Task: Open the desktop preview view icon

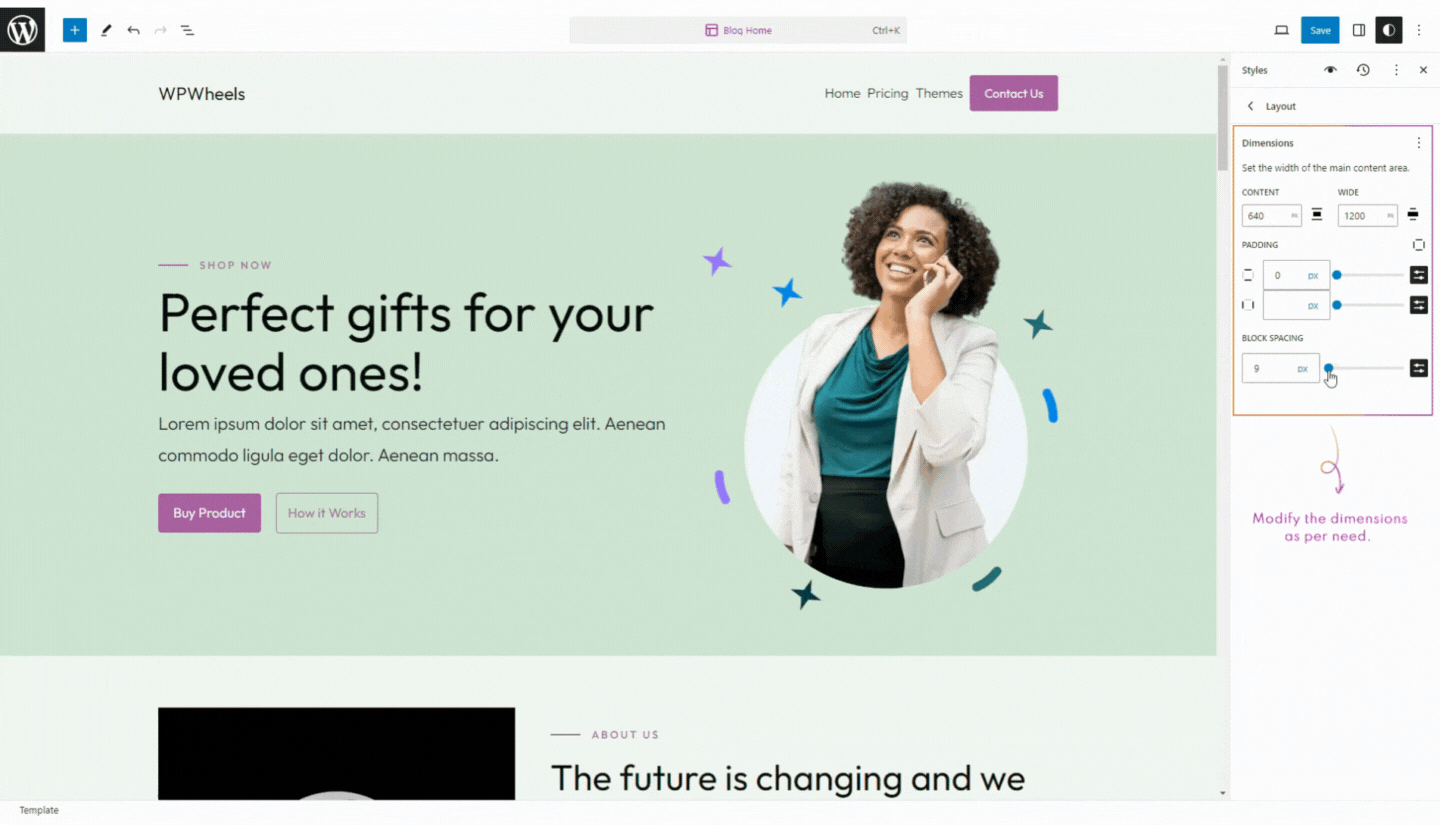Action: 1281,30
